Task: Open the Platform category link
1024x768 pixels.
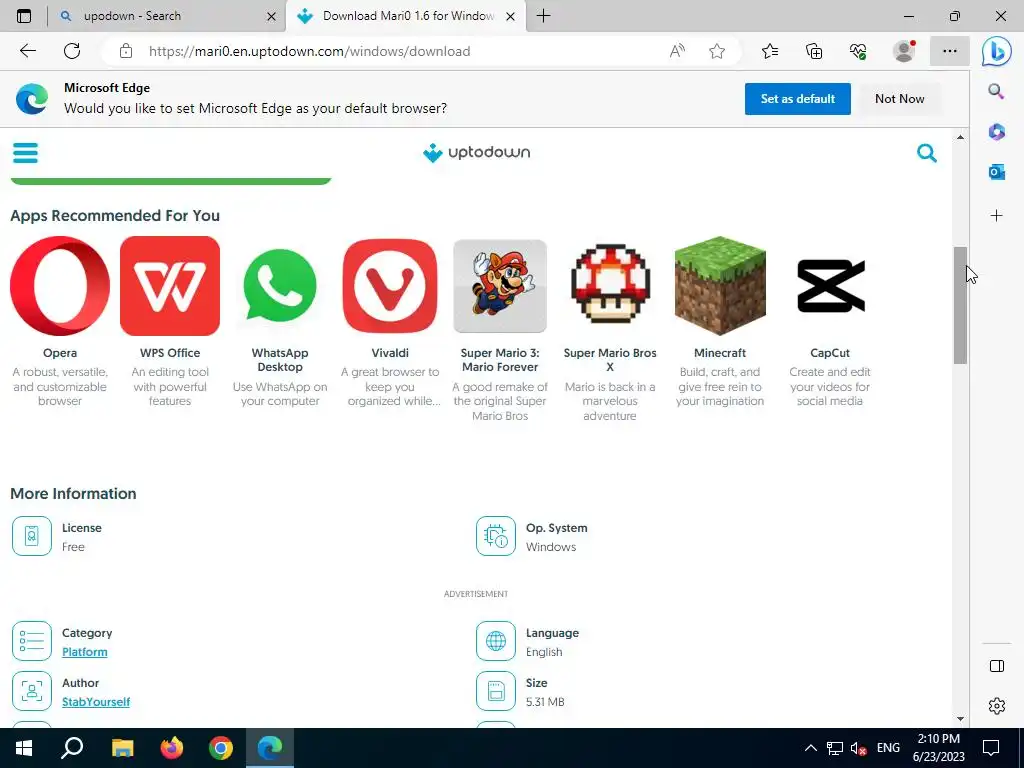Action: (x=85, y=652)
